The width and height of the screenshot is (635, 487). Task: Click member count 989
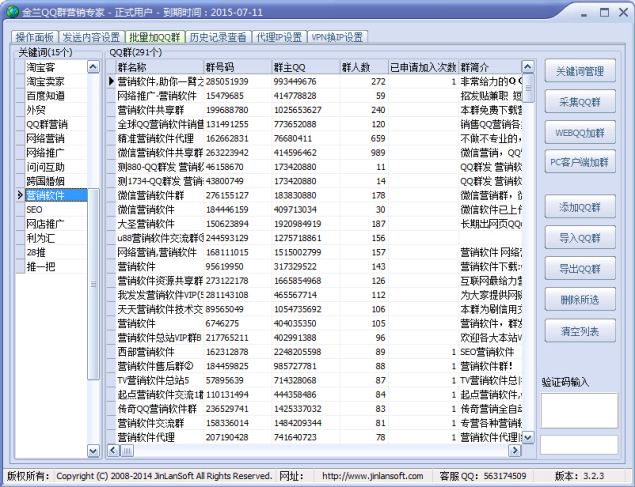click(x=378, y=153)
